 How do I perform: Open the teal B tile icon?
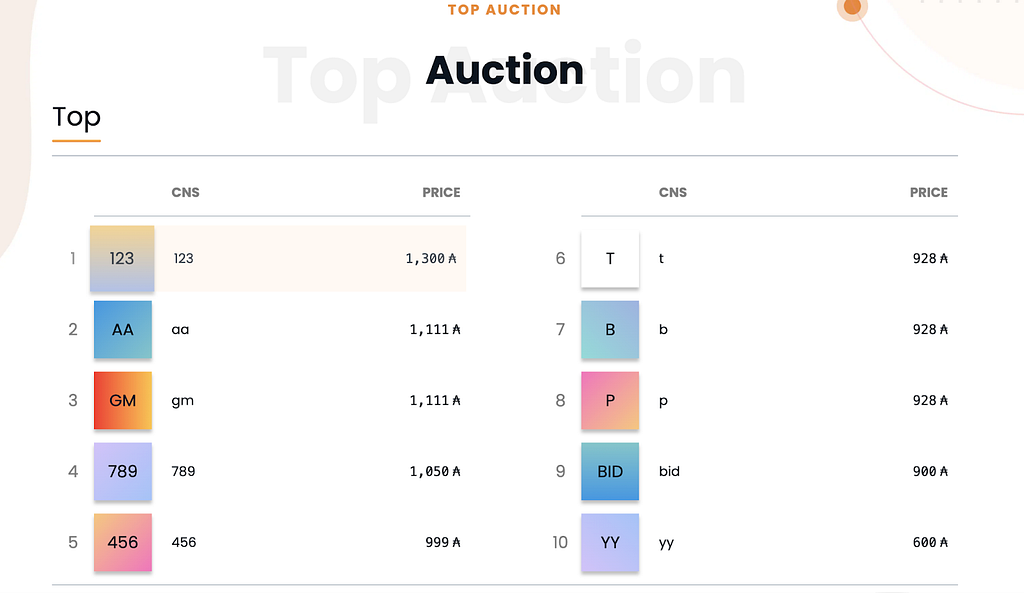point(610,330)
